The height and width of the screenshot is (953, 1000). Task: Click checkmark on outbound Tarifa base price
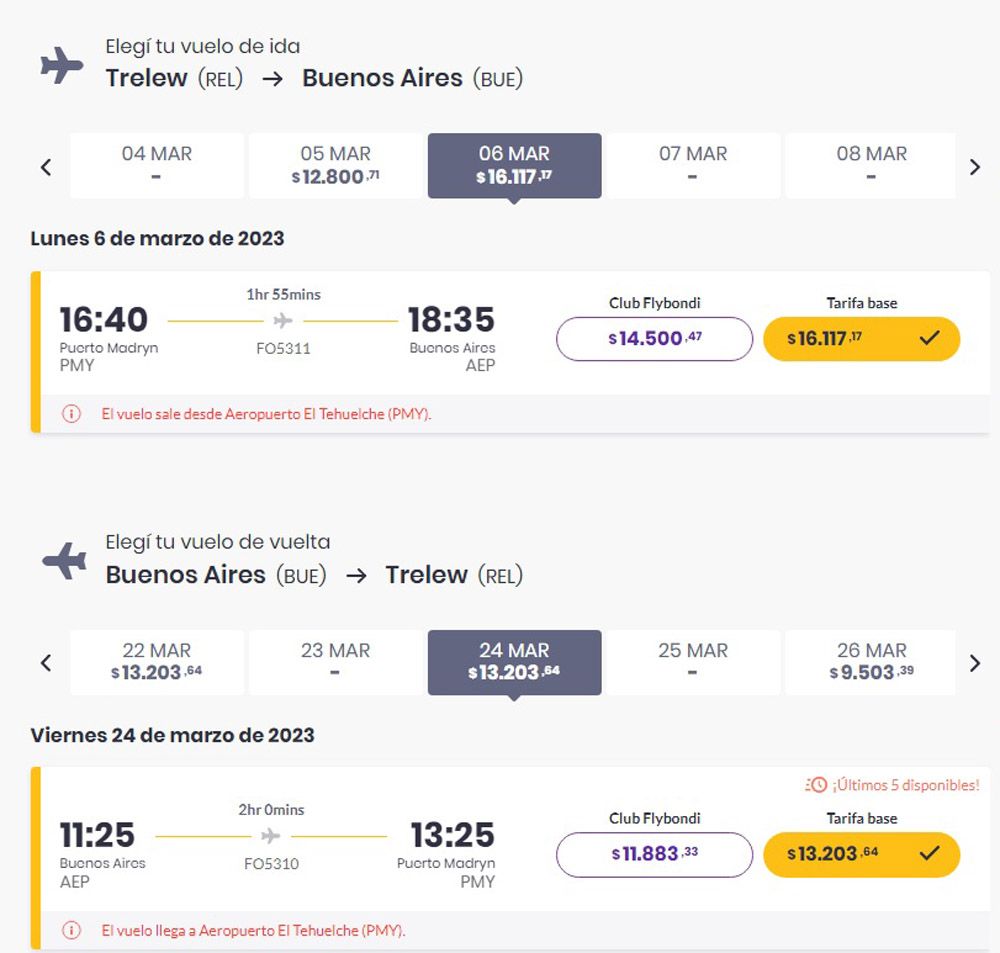click(930, 338)
